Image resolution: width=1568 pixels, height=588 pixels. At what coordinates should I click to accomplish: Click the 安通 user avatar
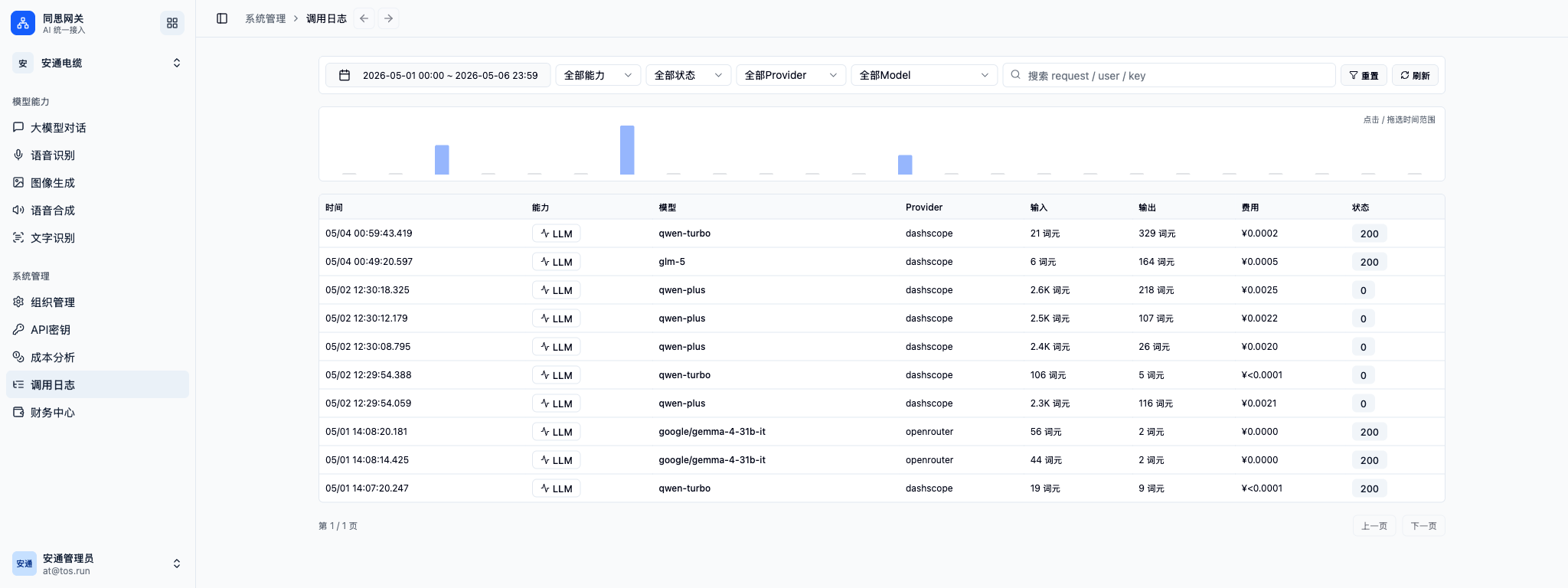(24, 563)
